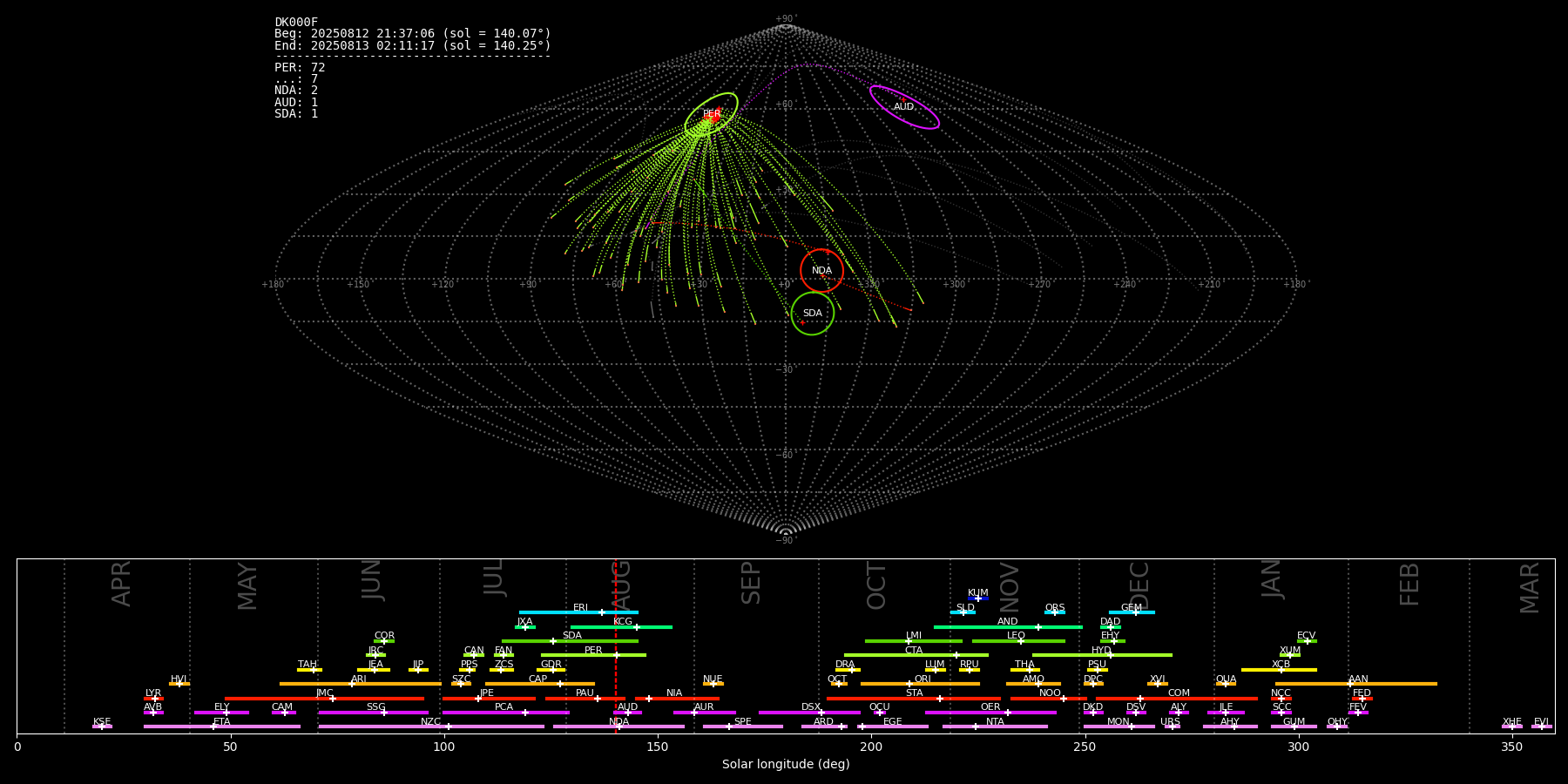
Task: Select the STA red shower bar
Action: pos(914,699)
